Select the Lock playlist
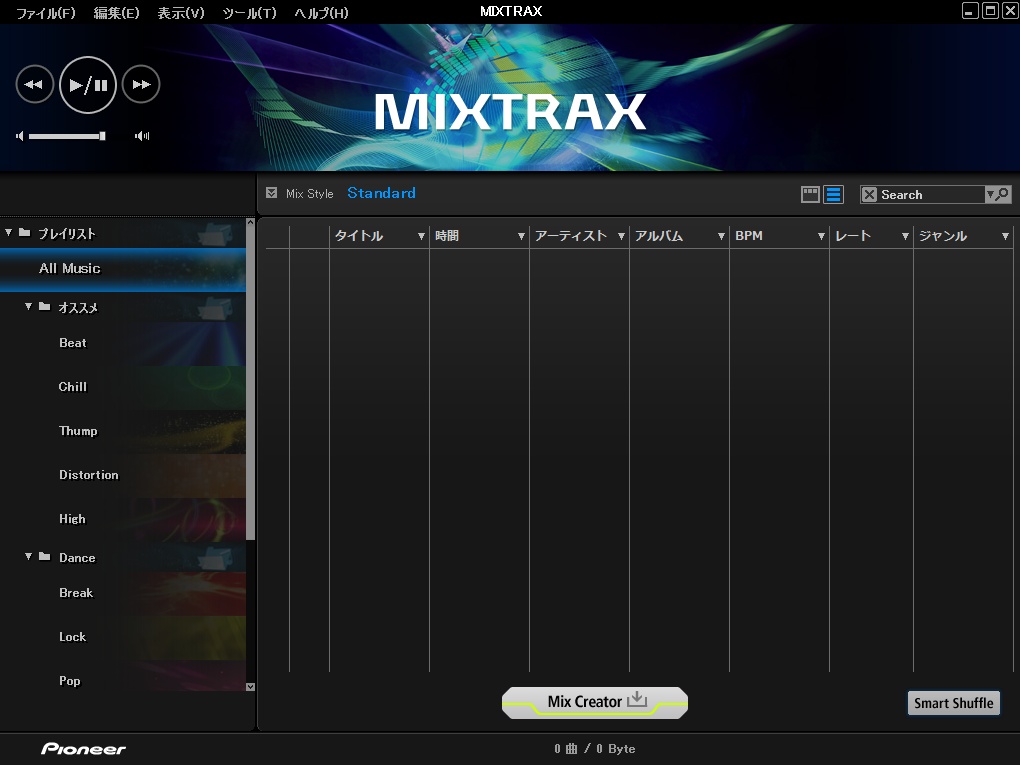The image size is (1020, 765). click(x=123, y=638)
